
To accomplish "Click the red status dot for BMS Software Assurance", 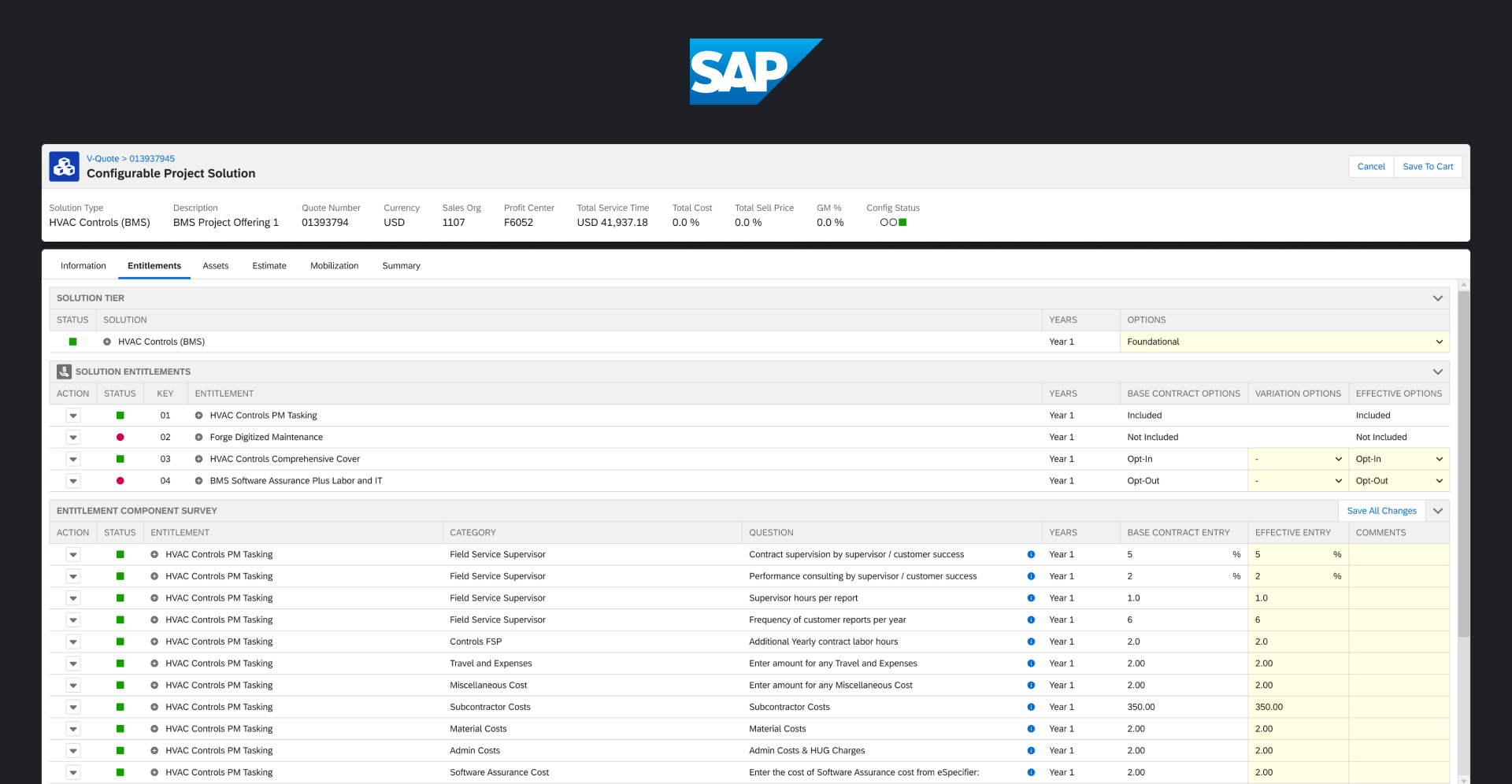I will click(x=120, y=481).
